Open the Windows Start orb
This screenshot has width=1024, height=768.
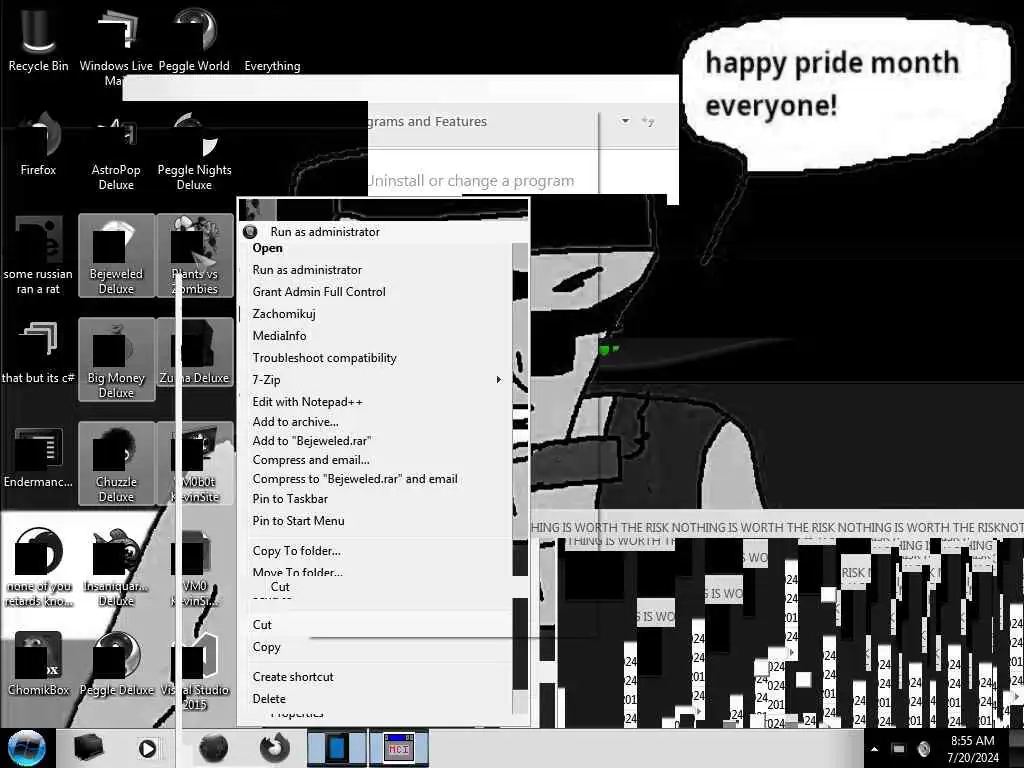tap(26, 748)
